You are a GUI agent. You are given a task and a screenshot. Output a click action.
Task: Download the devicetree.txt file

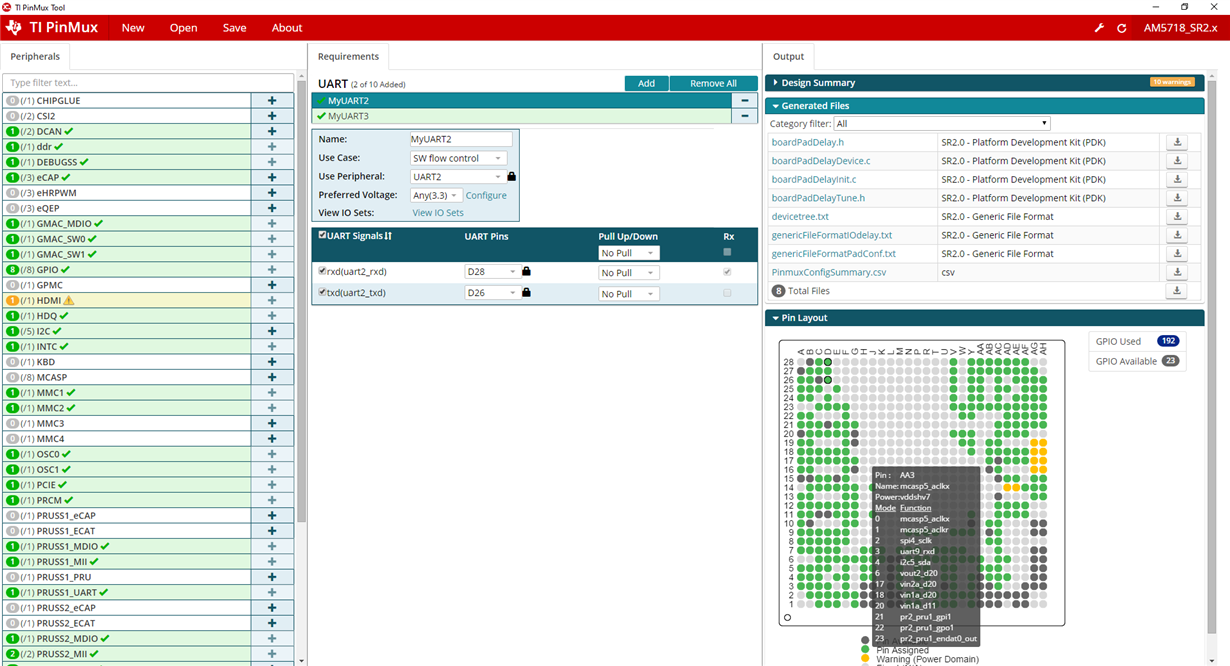pos(1178,216)
